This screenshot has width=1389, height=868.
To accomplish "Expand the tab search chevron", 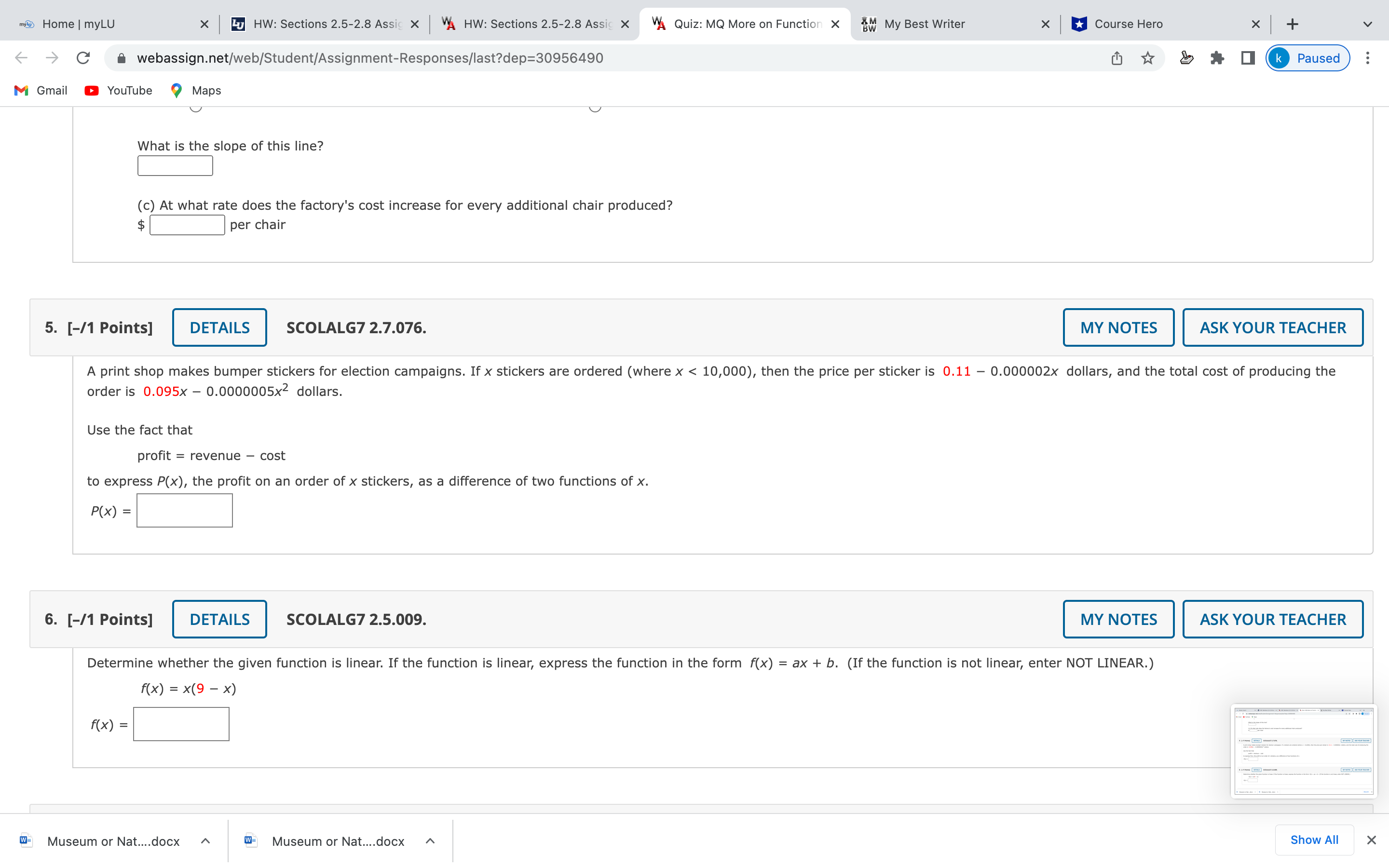I will point(1367,24).
